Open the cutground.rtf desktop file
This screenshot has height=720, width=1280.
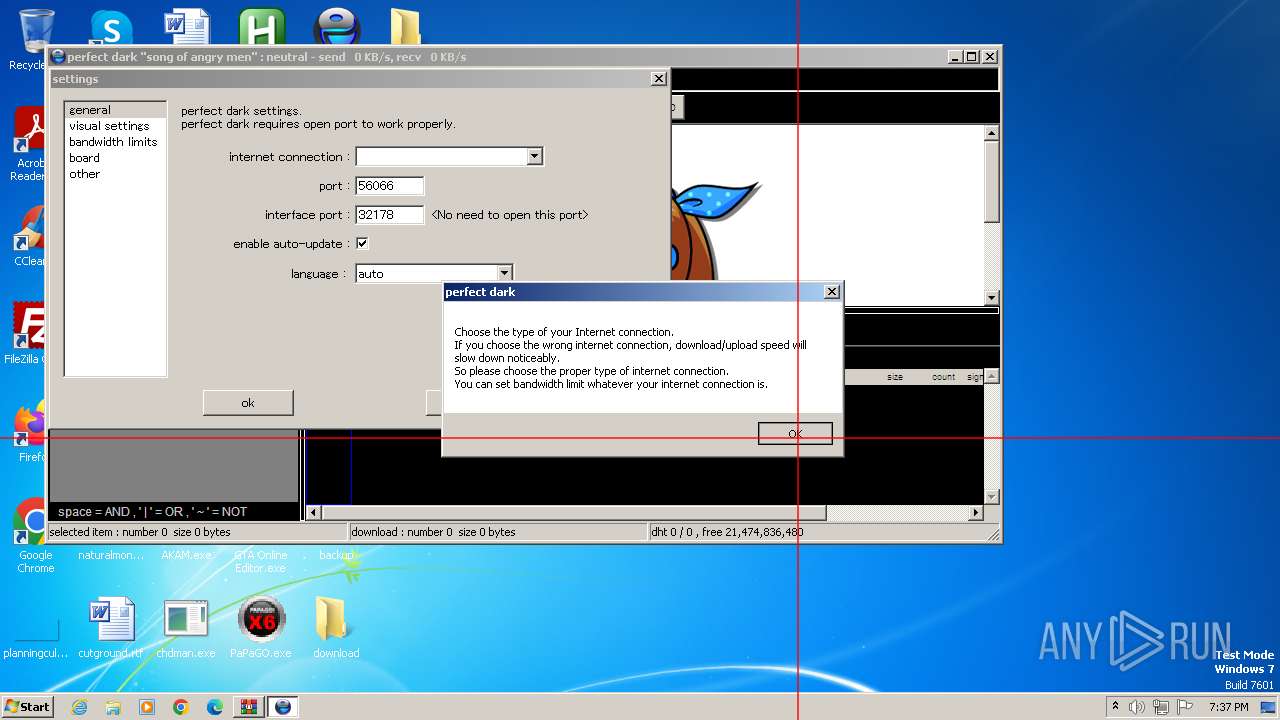click(111, 629)
